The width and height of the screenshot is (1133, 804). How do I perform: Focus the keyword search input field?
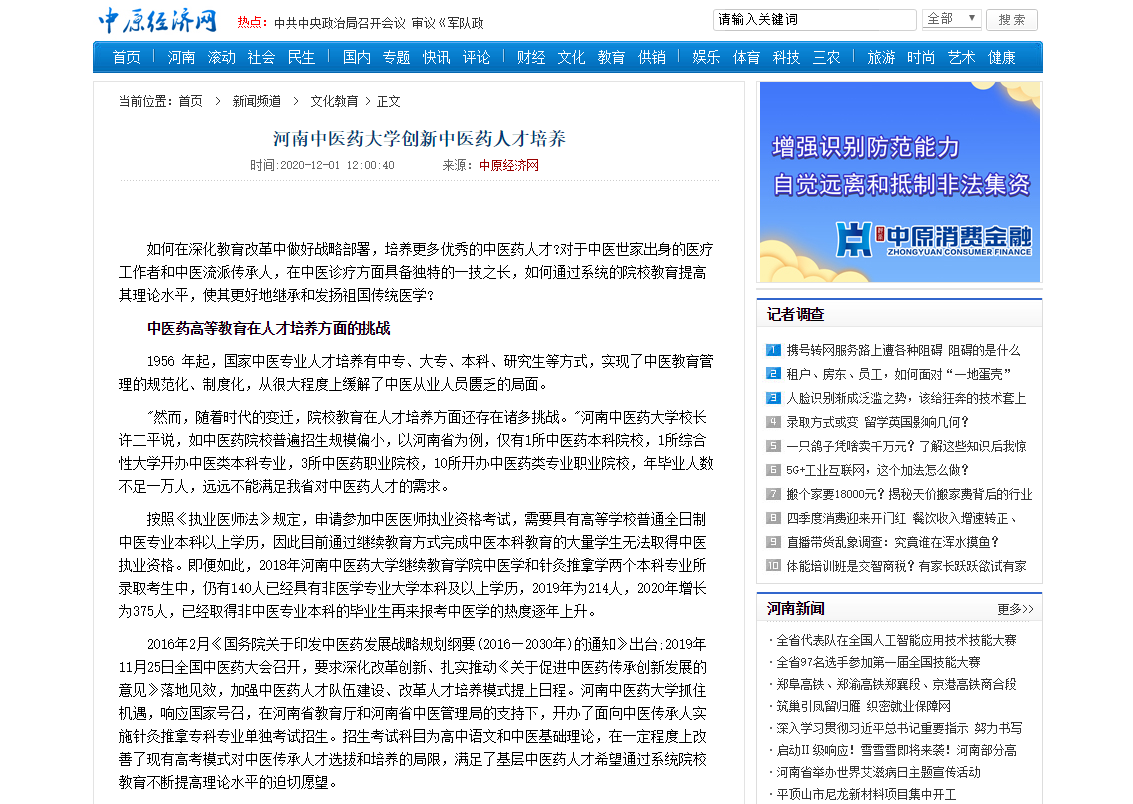pos(814,20)
